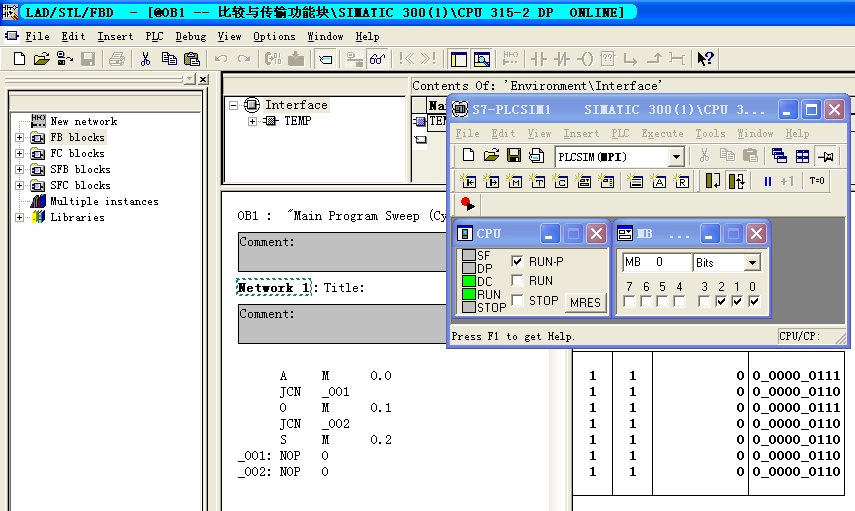Toggle MB0 bit 2 checkbox
This screenshot has height=511, width=855.
(721, 301)
